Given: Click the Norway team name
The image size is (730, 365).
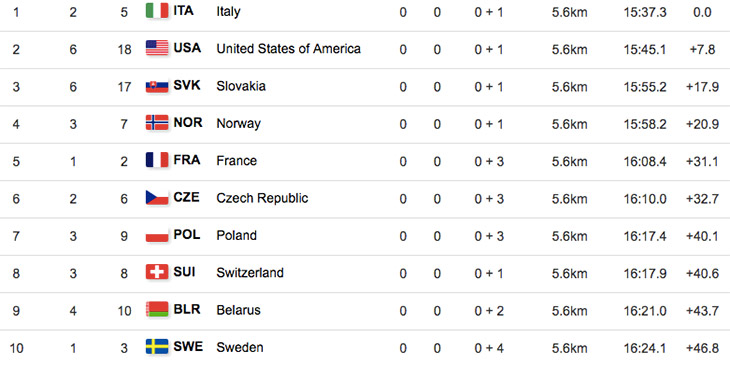Looking at the screenshot, I should tap(238, 124).
